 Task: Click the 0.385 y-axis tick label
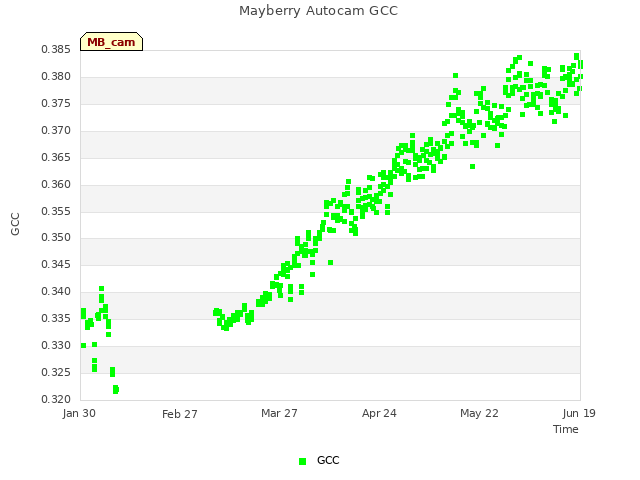pos(56,50)
